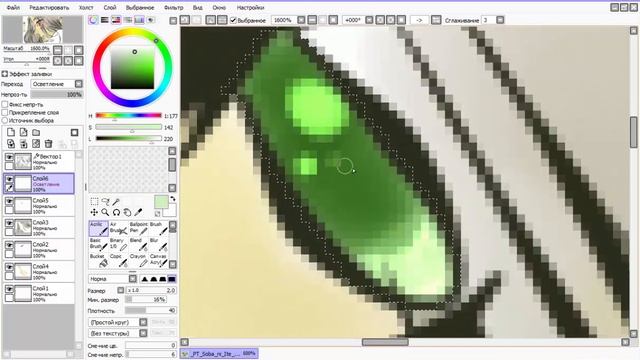The image size is (640, 360).
Task: Choose the Ballpoint Pen tool
Action: (138, 229)
